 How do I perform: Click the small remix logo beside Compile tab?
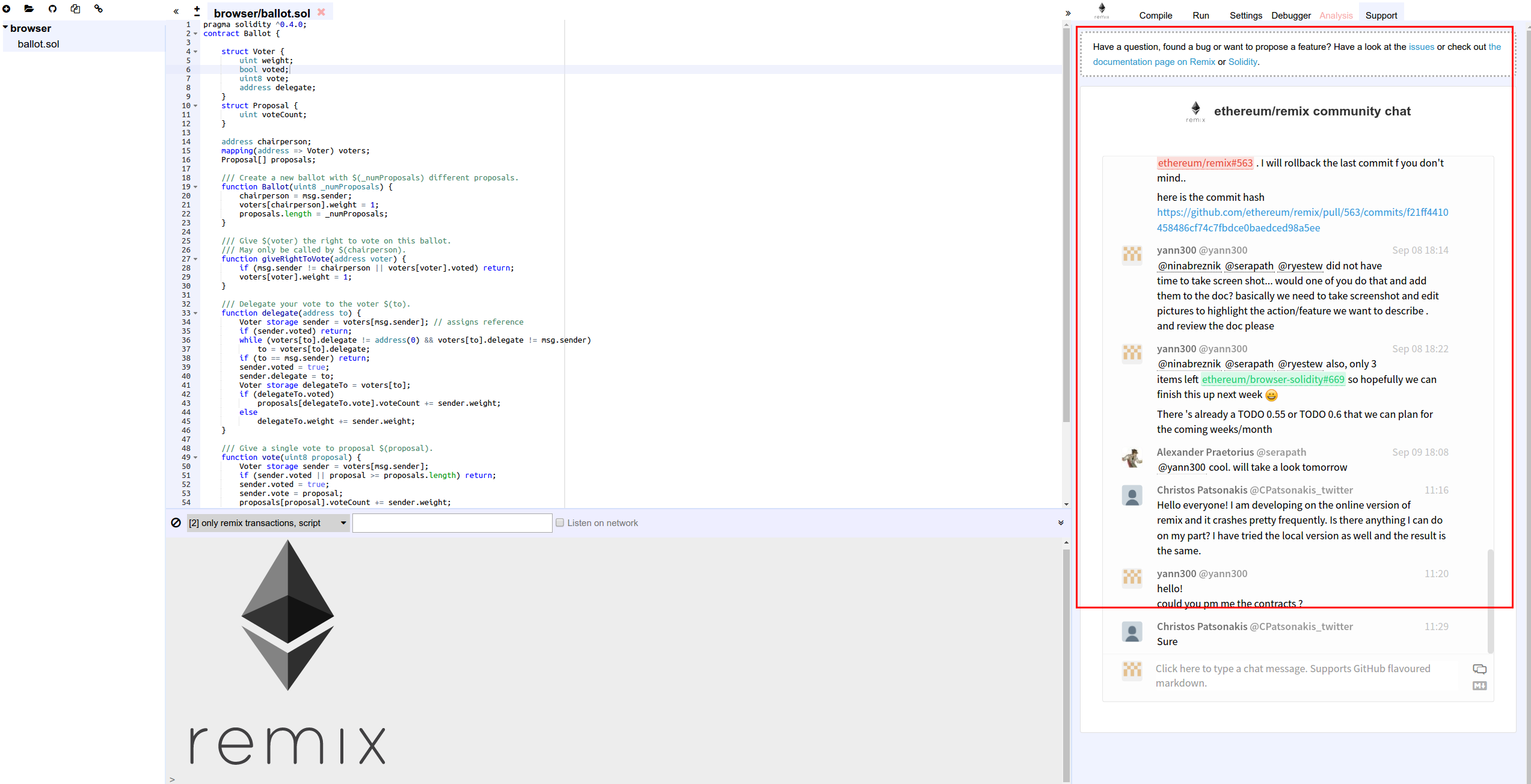pos(1102,11)
